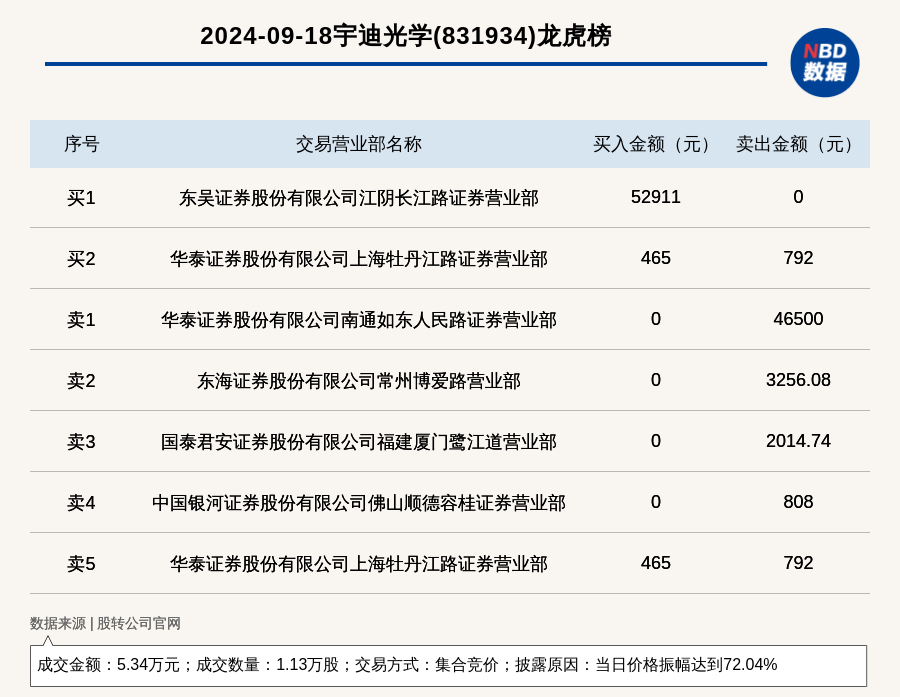Click the 2024-09-18宇迪光学龙虎榜 title

pyautogui.click(x=405, y=36)
